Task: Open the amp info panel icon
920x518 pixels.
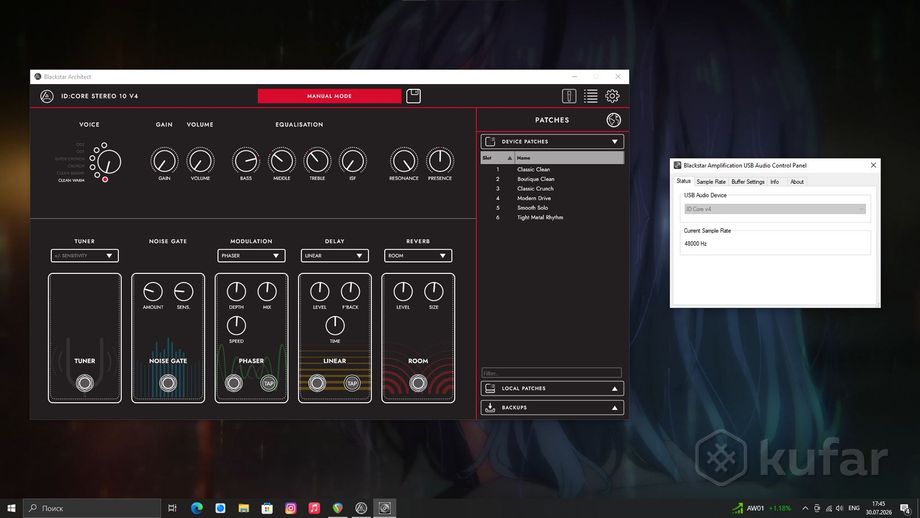Action: click(x=569, y=96)
